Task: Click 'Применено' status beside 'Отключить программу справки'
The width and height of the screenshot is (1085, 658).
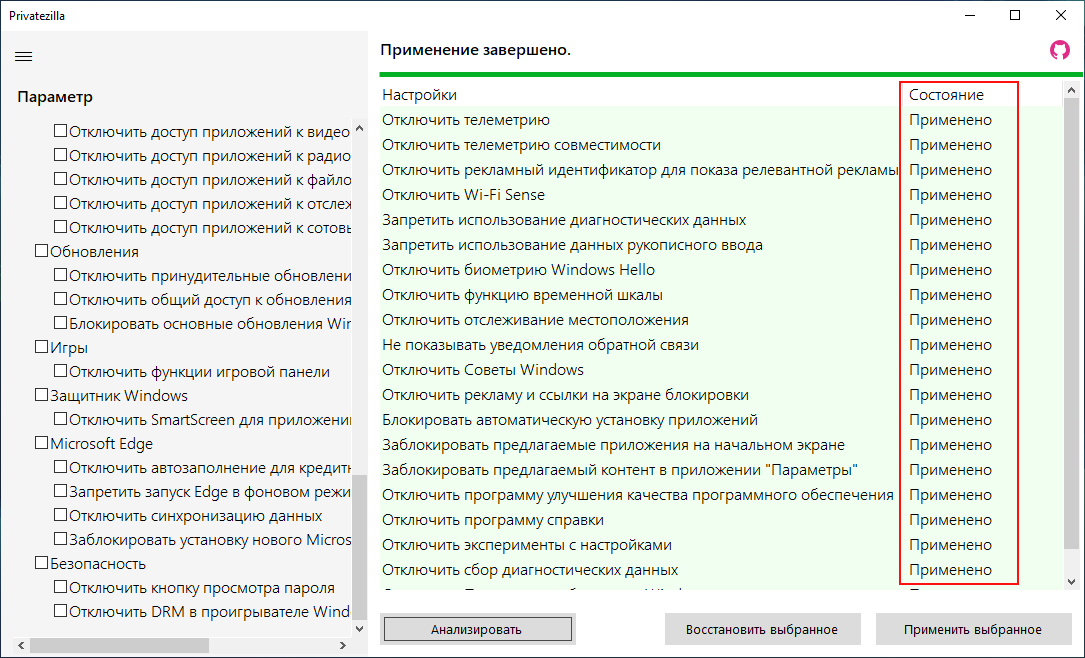Action: point(950,520)
